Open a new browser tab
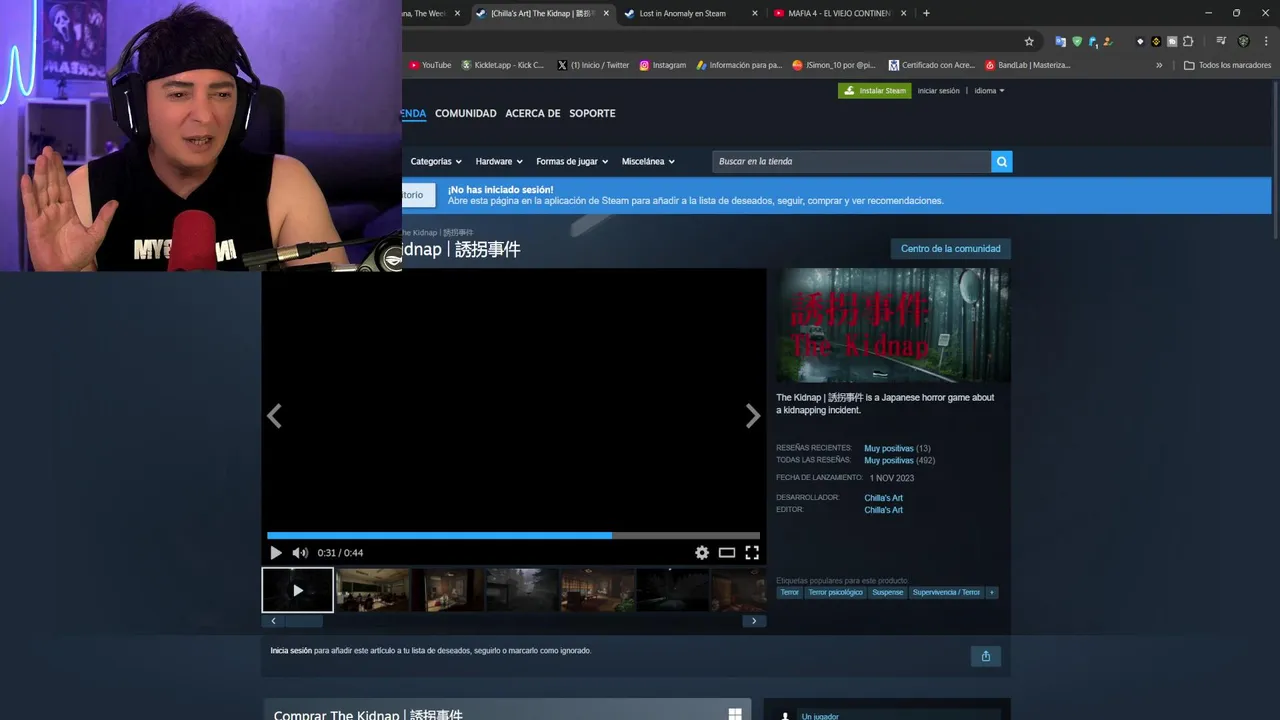Screen dimensions: 1280x720 click(x=926, y=14)
